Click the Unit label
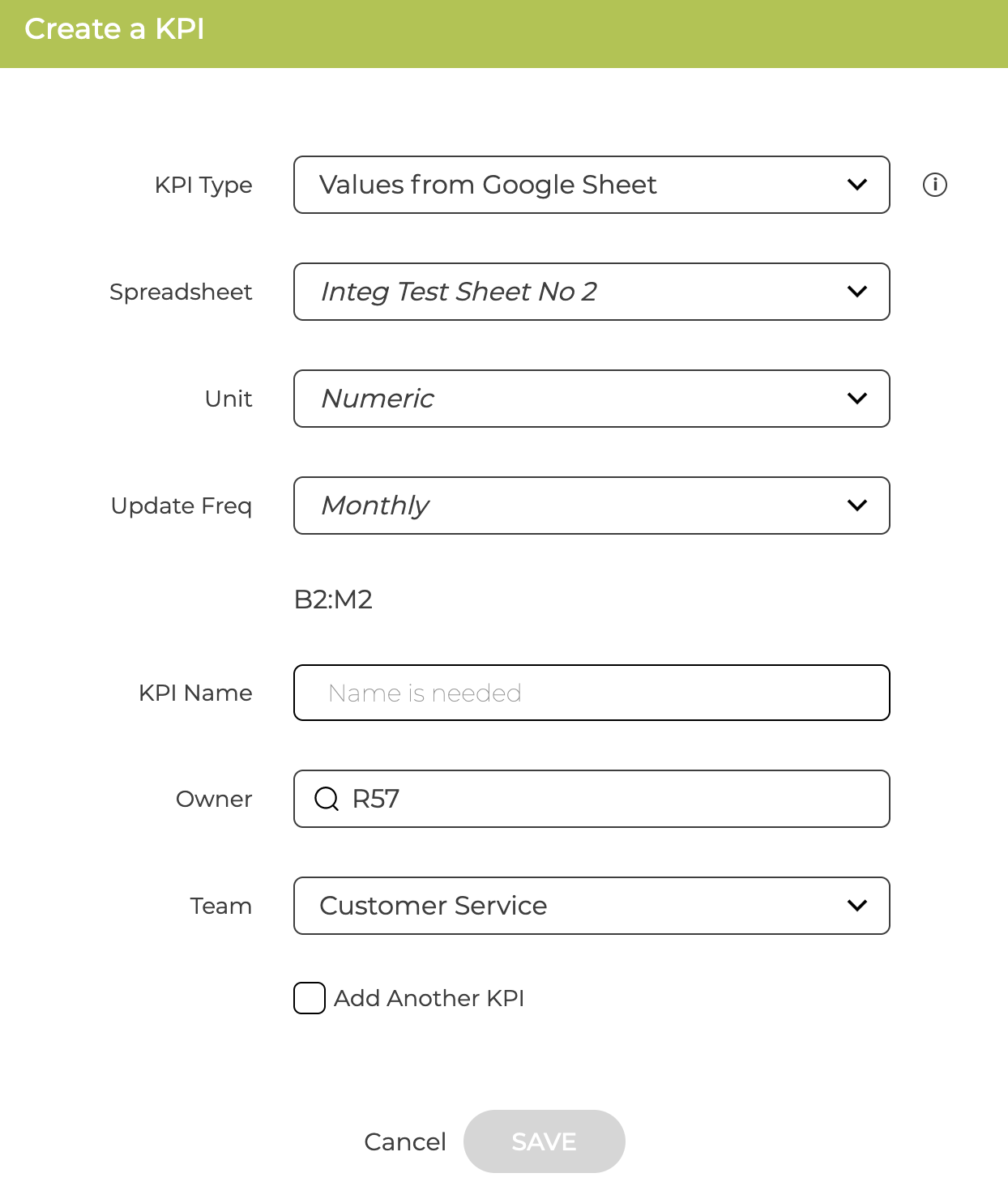 (x=229, y=399)
